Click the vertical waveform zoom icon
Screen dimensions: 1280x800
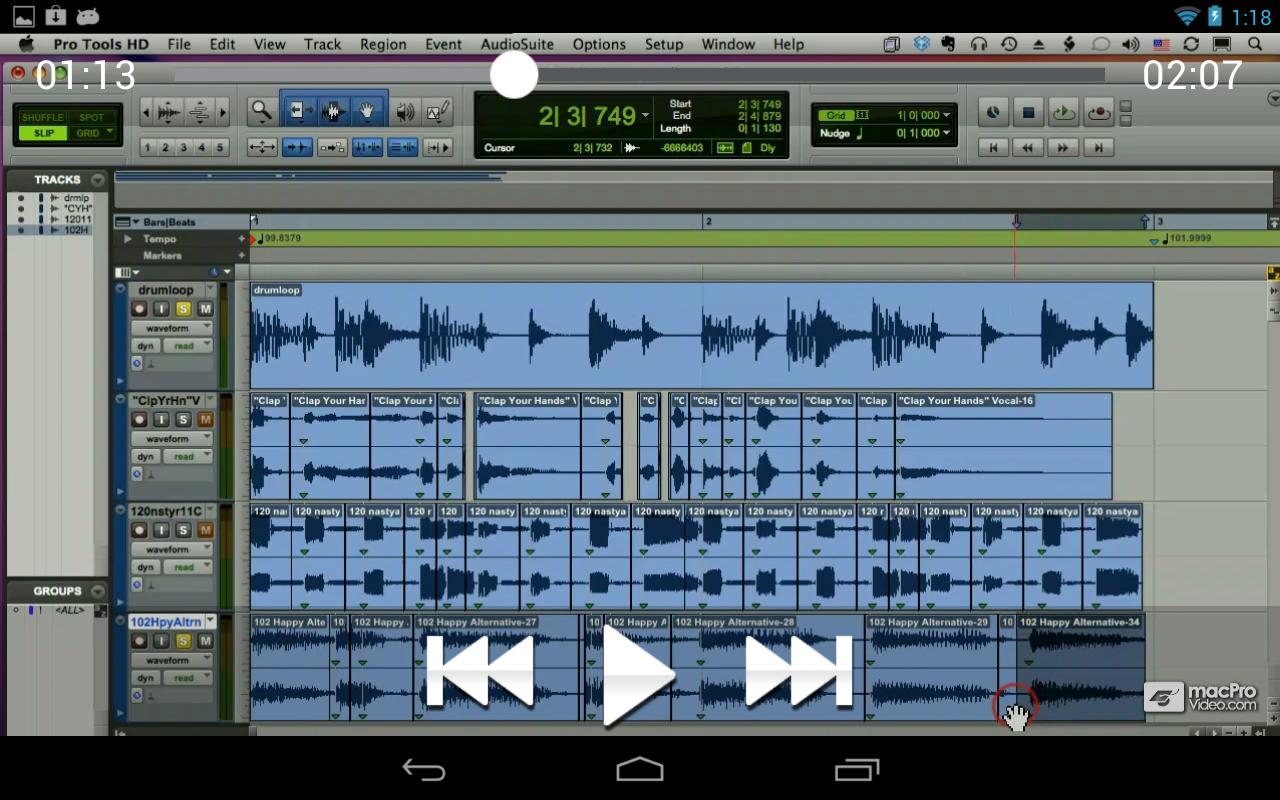click(x=169, y=112)
